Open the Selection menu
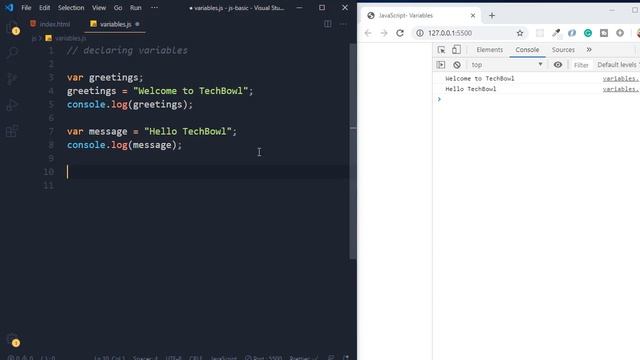 [71, 7]
